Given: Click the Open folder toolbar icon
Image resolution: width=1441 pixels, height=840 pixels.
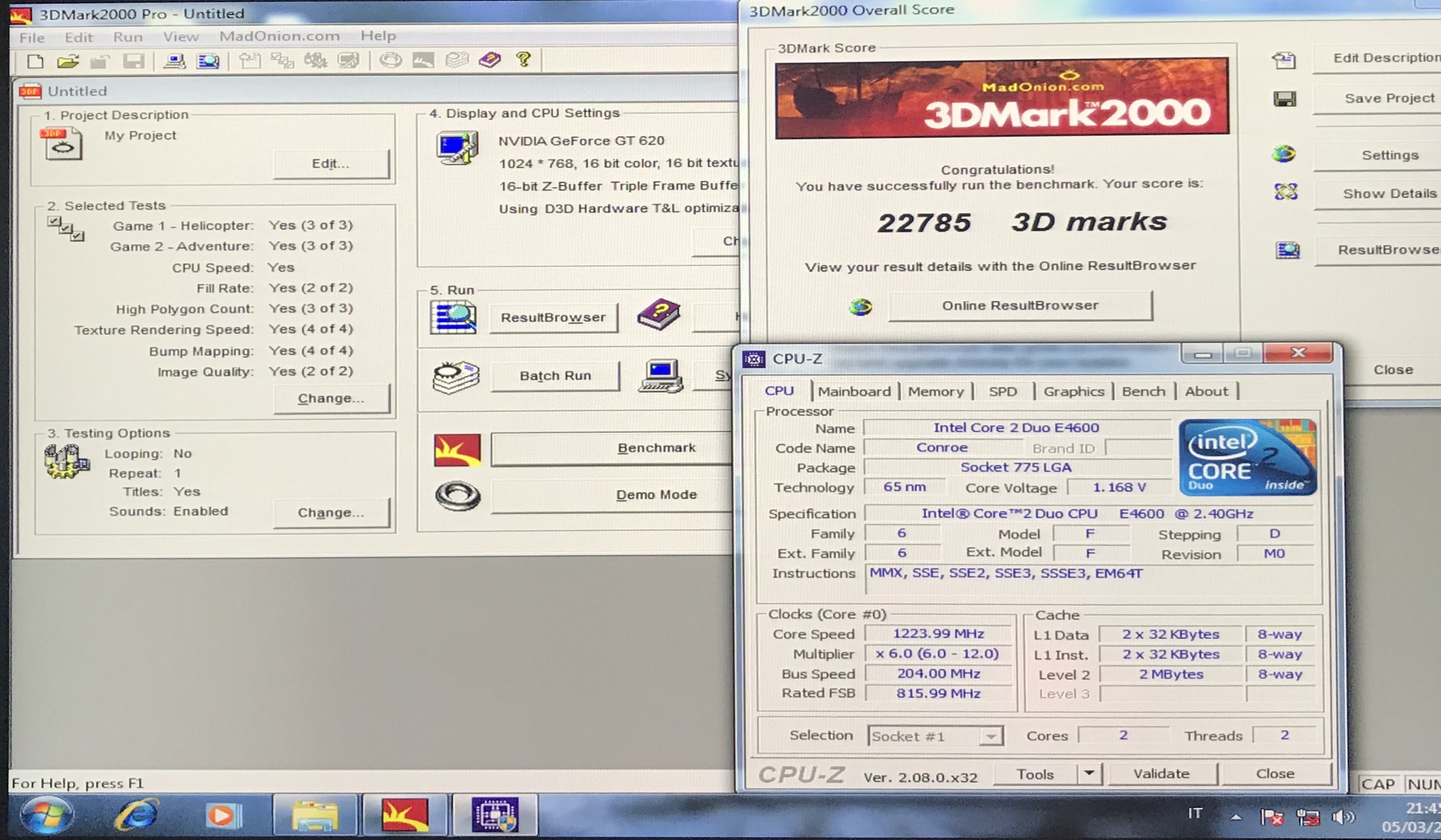Looking at the screenshot, I should [68, 61].
